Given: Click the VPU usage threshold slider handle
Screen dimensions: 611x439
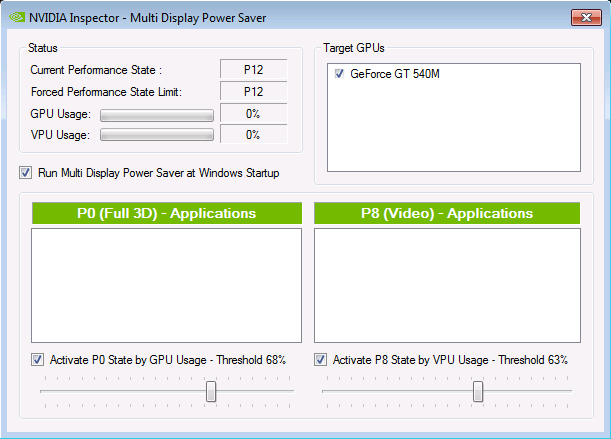Looking at the screenshot, I should [x=478, y=391].
